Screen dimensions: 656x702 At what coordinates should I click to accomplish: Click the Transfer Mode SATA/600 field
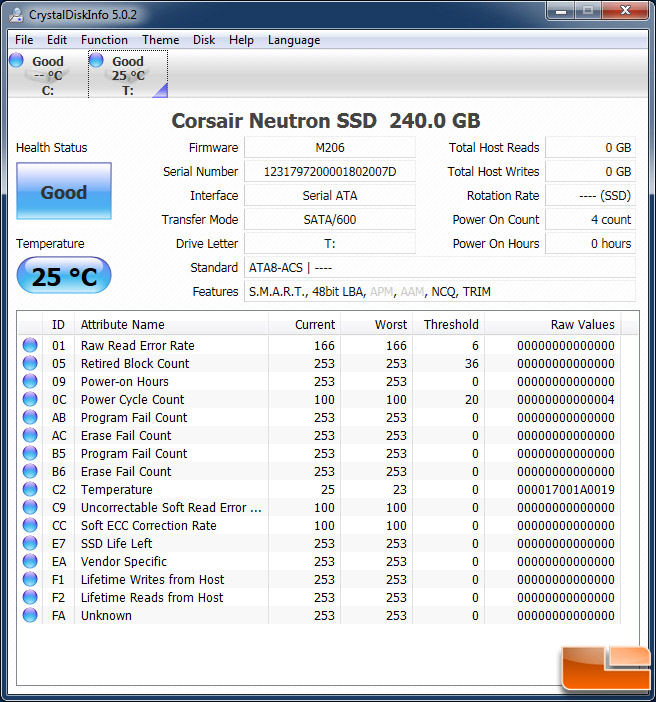coord(330,220)
